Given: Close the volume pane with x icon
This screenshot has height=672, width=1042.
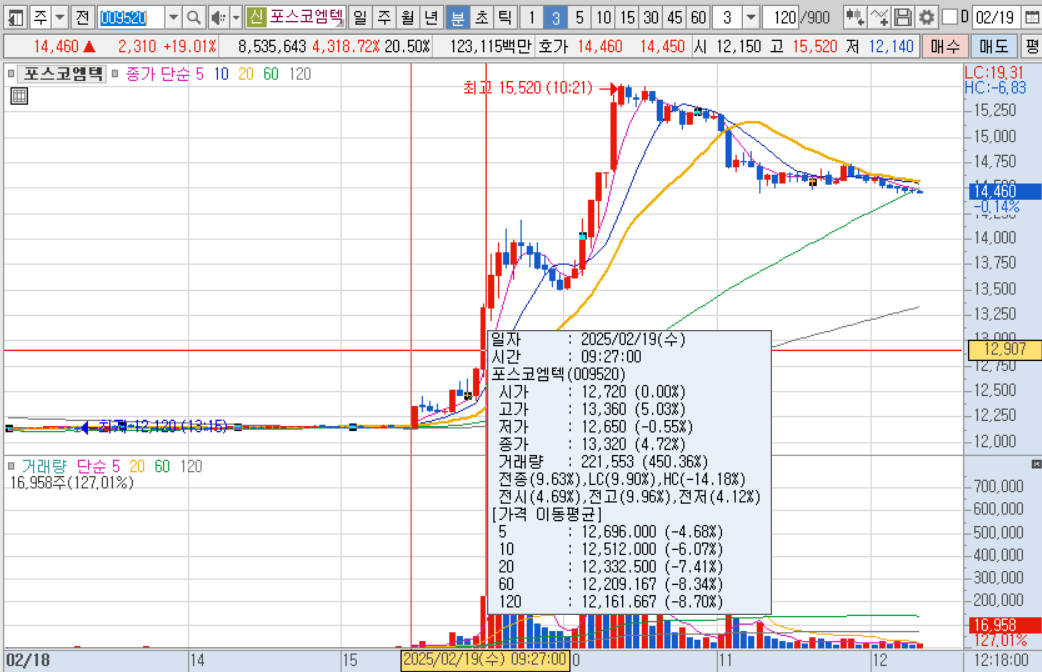Looking at the screenshot, I should (x=1036, y=463).
